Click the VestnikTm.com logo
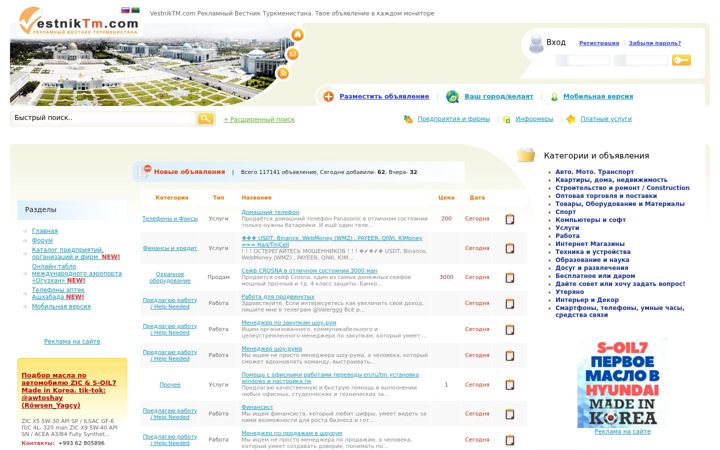This screenshot has height=450, width=720. pyautogui.click(x=79, y=22)
